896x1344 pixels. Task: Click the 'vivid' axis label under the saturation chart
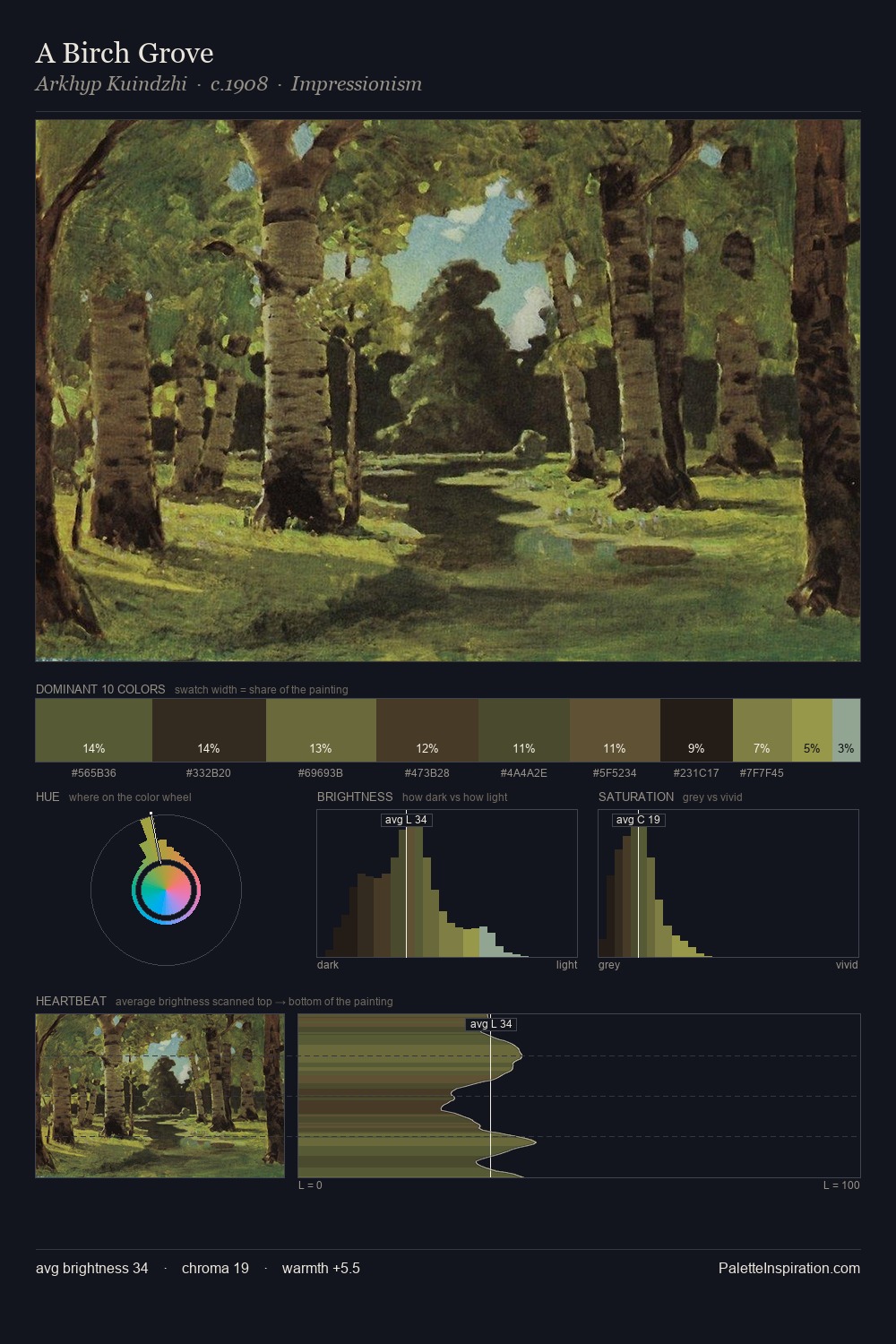(847, 965)
